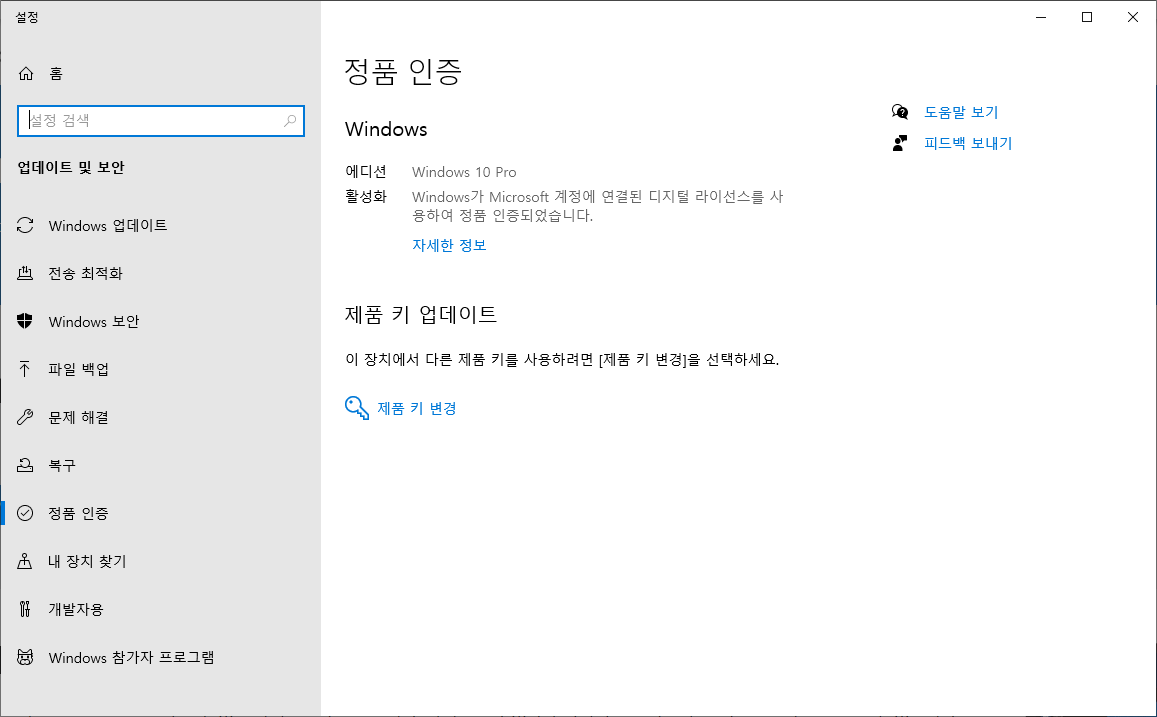Close the 설정 window
This screenshot has width=1157, height=717.
1133,17
